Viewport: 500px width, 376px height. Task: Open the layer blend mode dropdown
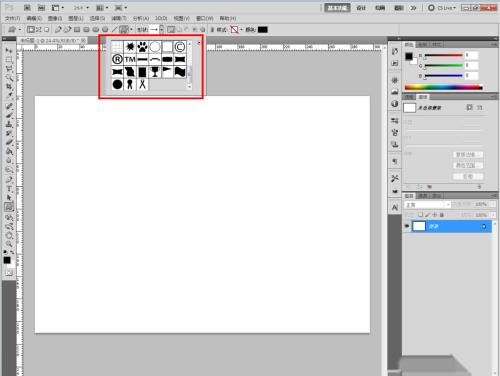pos(427,204)
